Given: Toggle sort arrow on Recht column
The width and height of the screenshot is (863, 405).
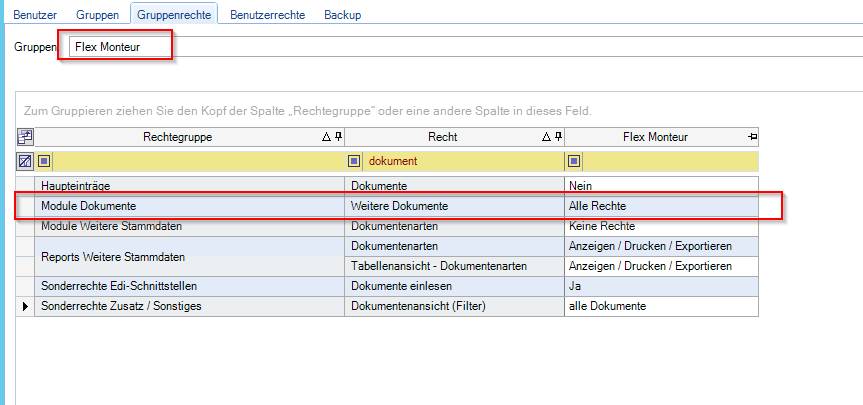Looking at the screenshot, I should (547, 137).
